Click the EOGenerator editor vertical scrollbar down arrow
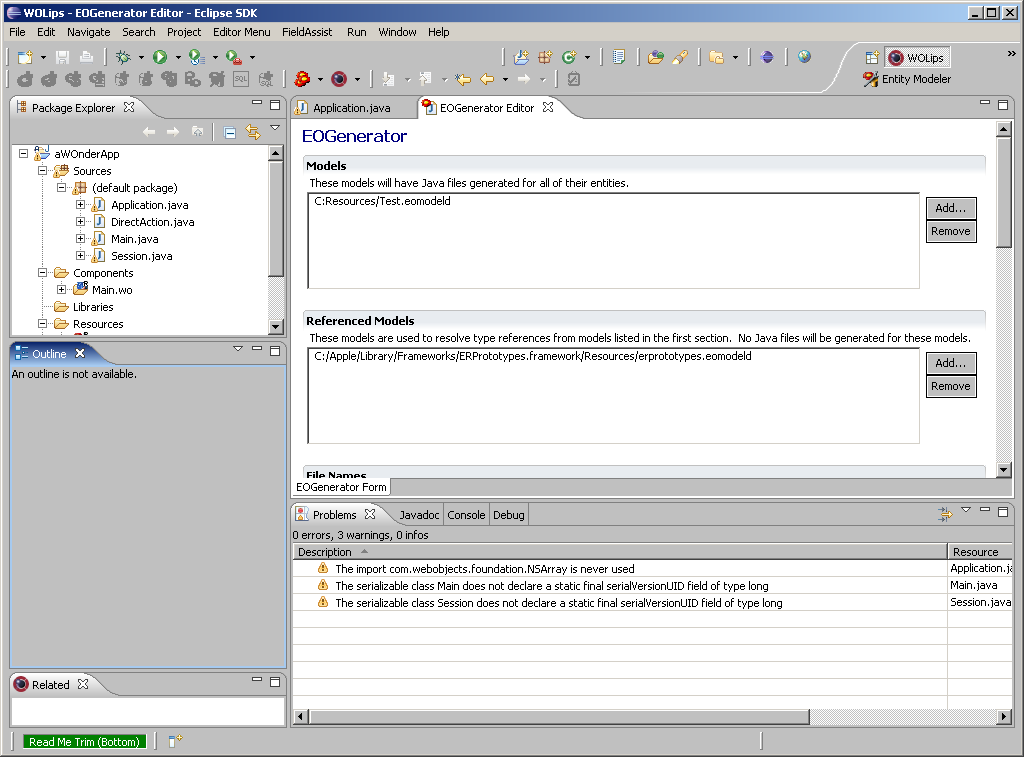The width and height of the screenshot is (1024, 757). pos(1004,470)
